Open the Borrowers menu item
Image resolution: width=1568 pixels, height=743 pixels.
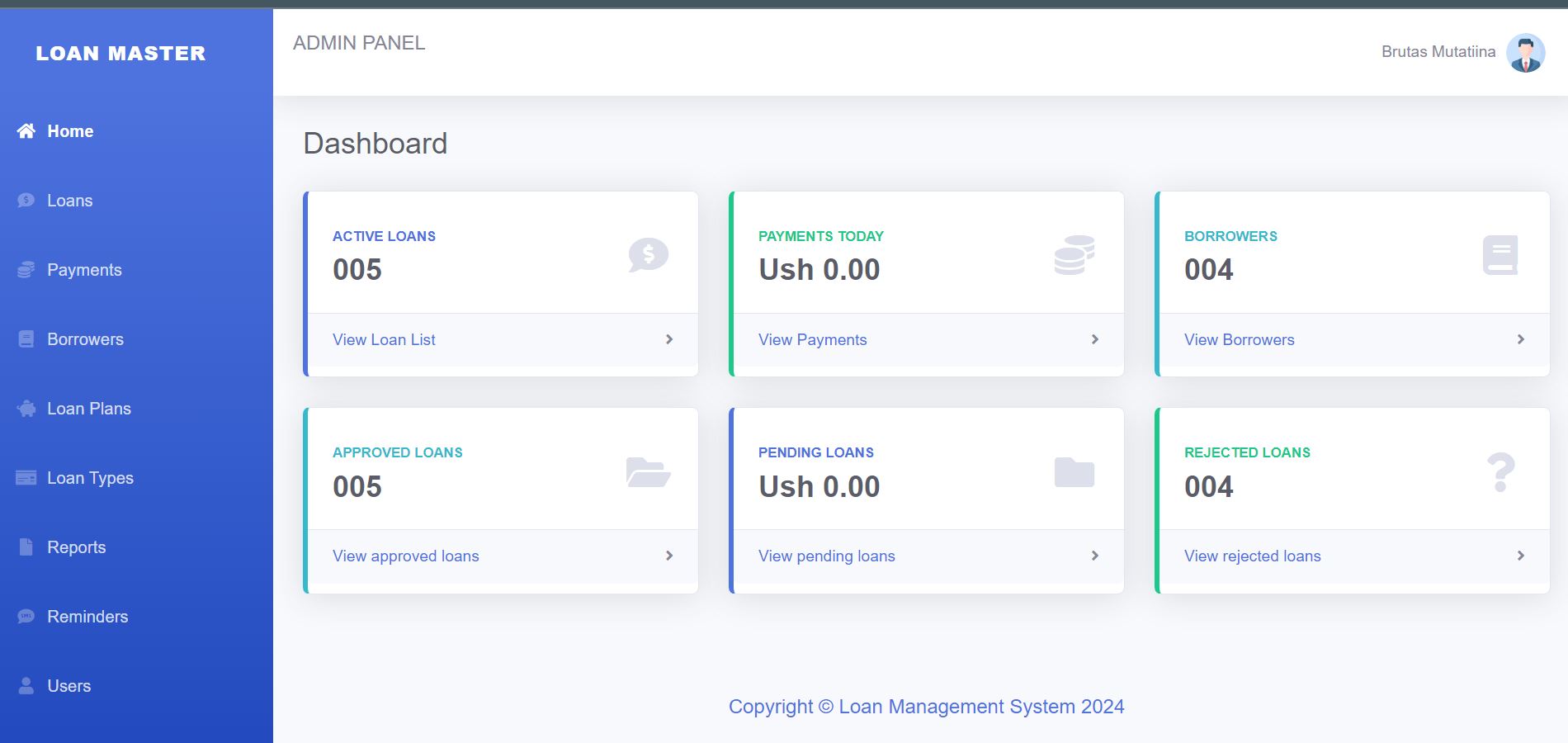85,339
